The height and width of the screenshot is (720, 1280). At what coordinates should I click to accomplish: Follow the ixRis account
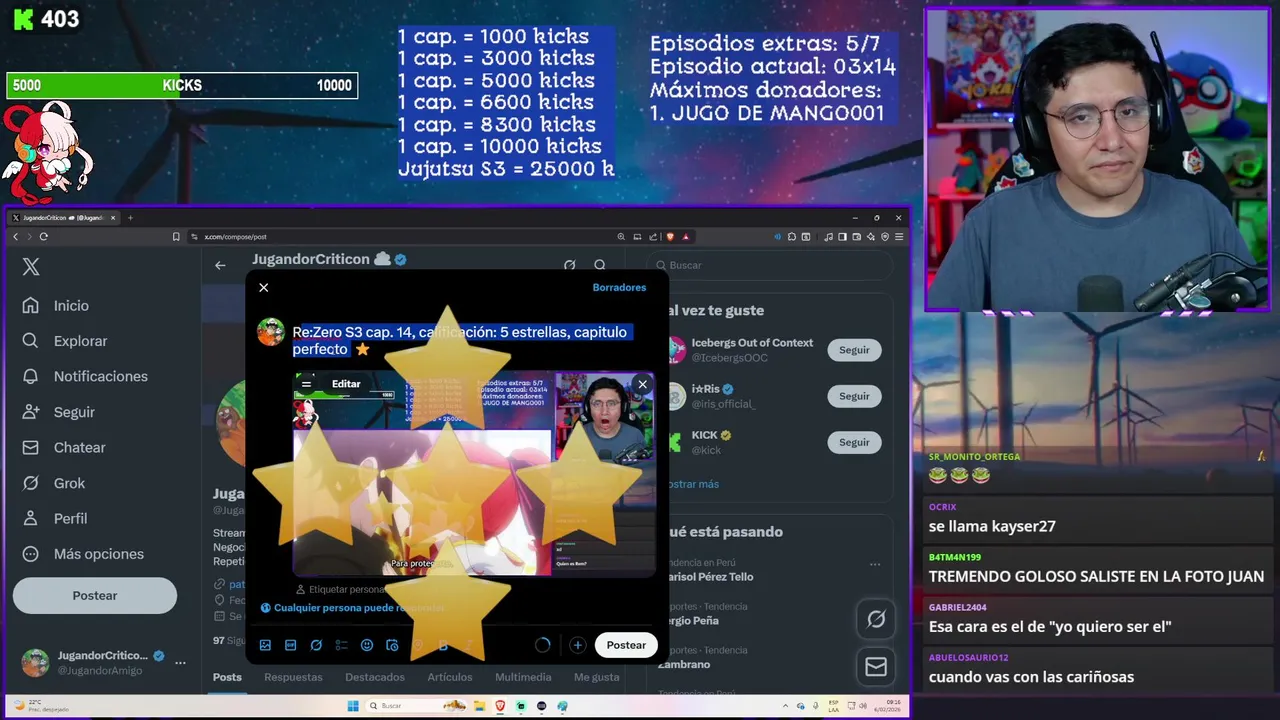coord(854,396)
